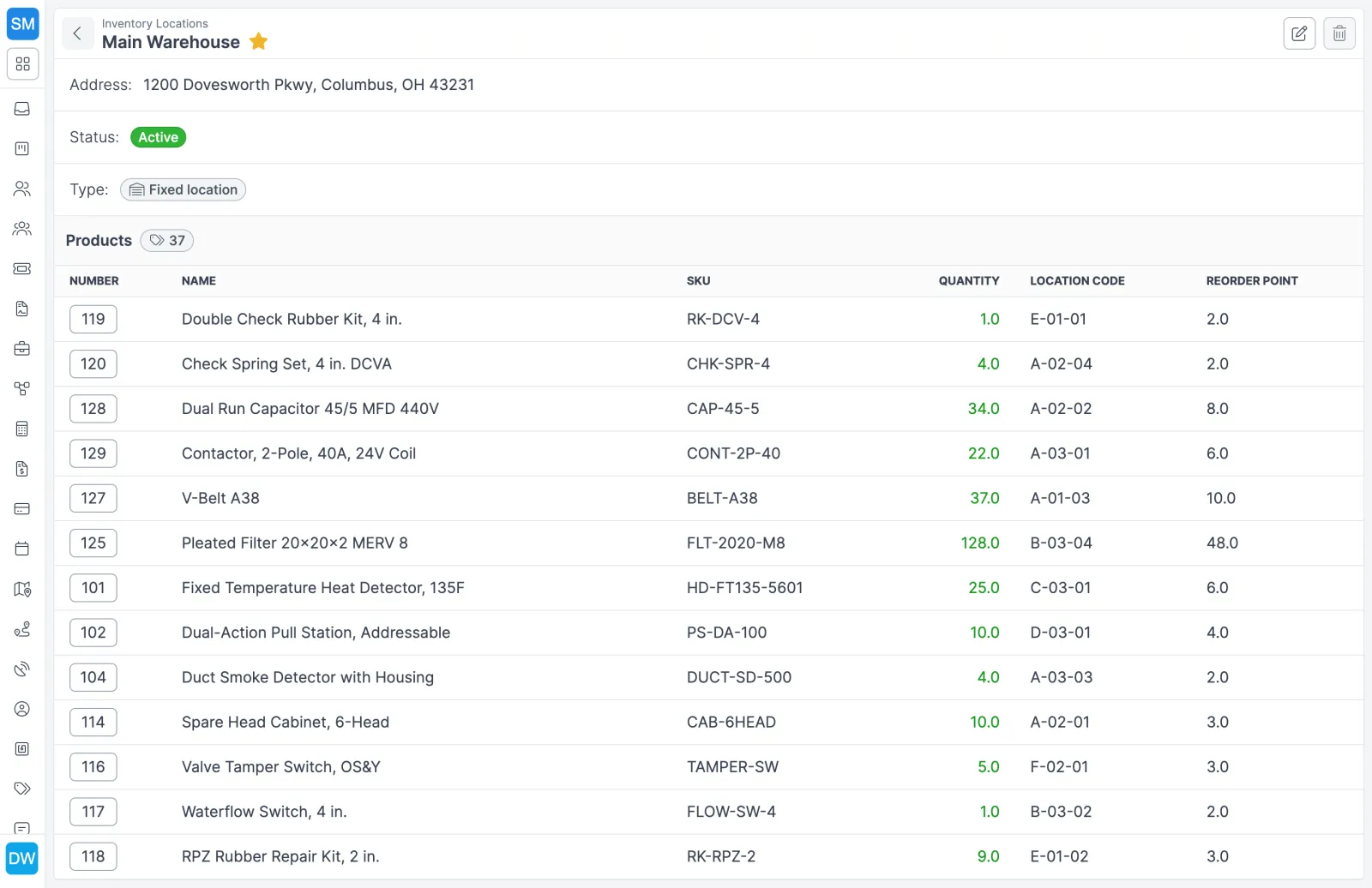Click location code C-03-01

(1060, 588)
